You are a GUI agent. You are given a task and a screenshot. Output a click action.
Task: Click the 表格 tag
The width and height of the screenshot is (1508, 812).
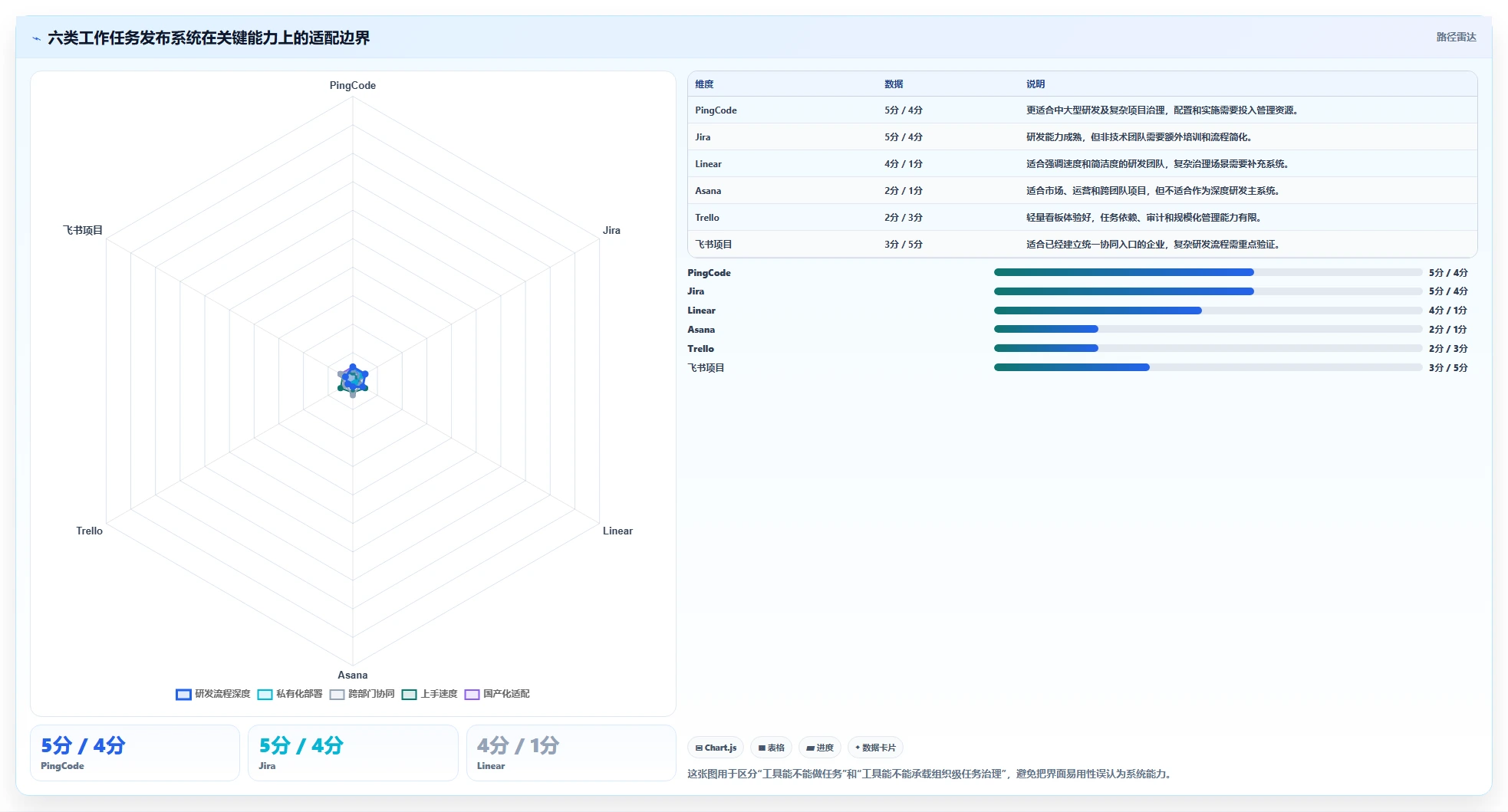point(771,748)
